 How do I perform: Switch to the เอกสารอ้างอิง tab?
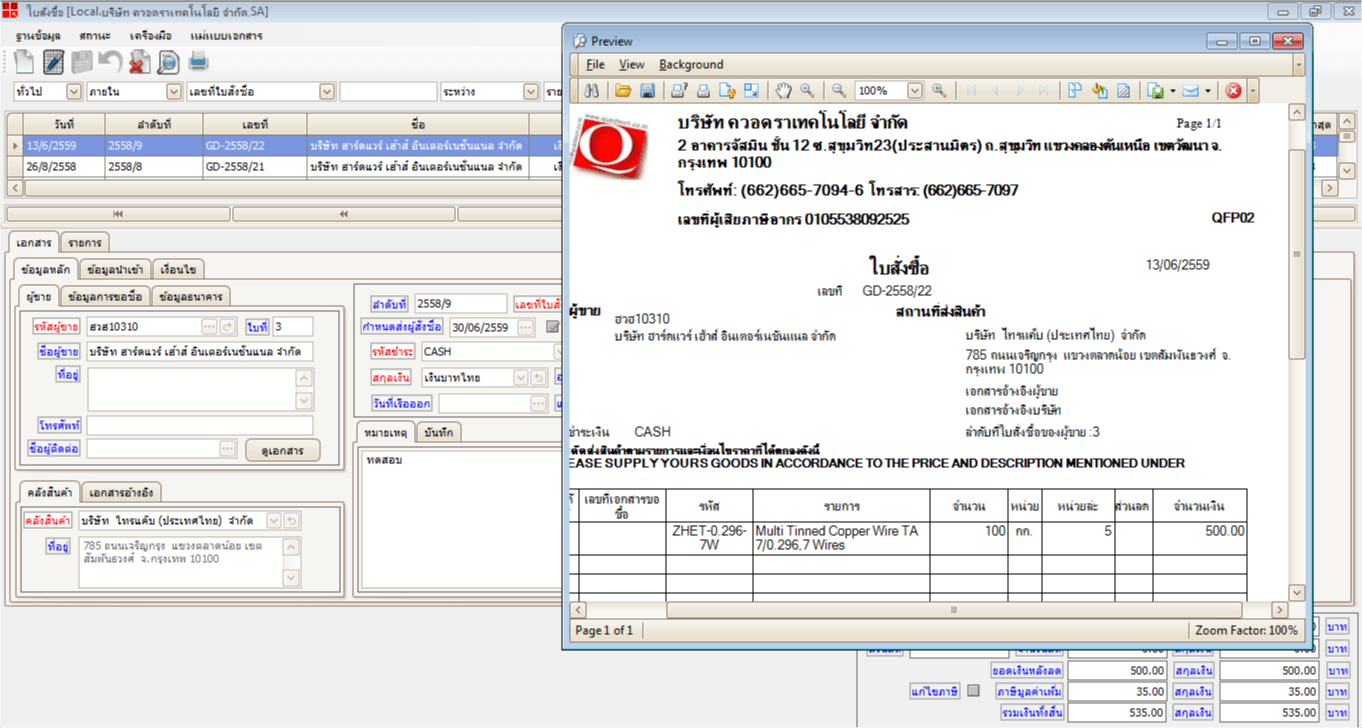121,493
